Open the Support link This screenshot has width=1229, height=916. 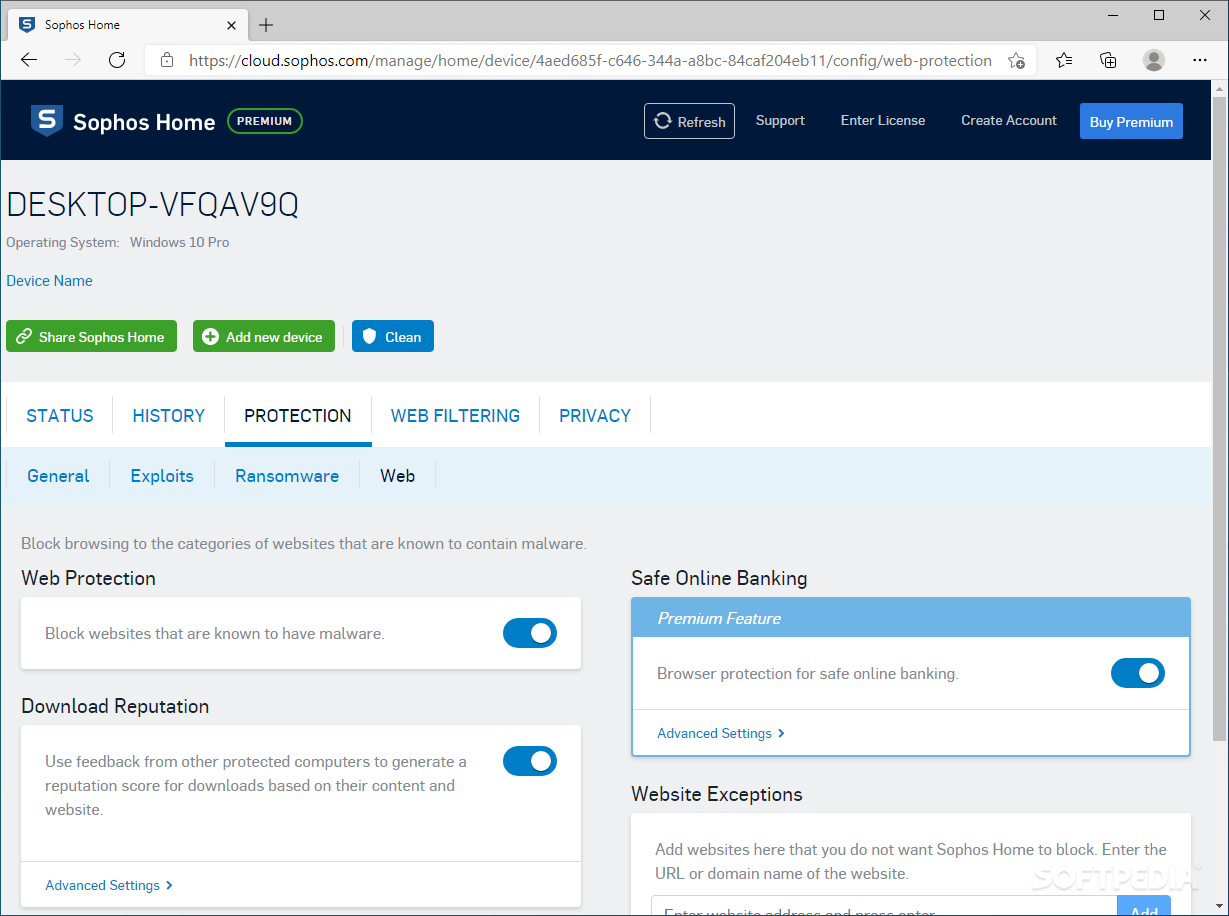780,120
